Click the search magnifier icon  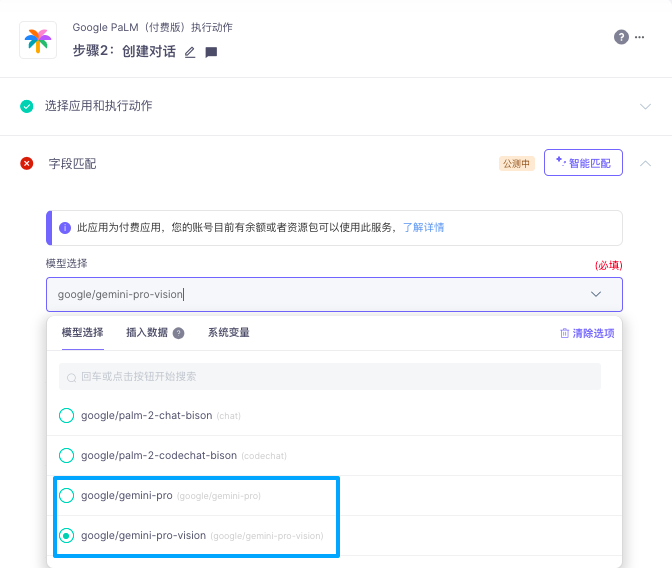tap(72, 377)
